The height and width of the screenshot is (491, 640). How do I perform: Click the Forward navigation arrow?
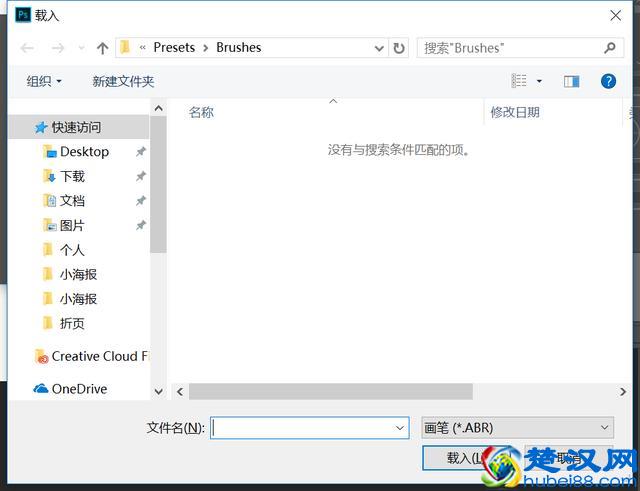tap(58, 48)
